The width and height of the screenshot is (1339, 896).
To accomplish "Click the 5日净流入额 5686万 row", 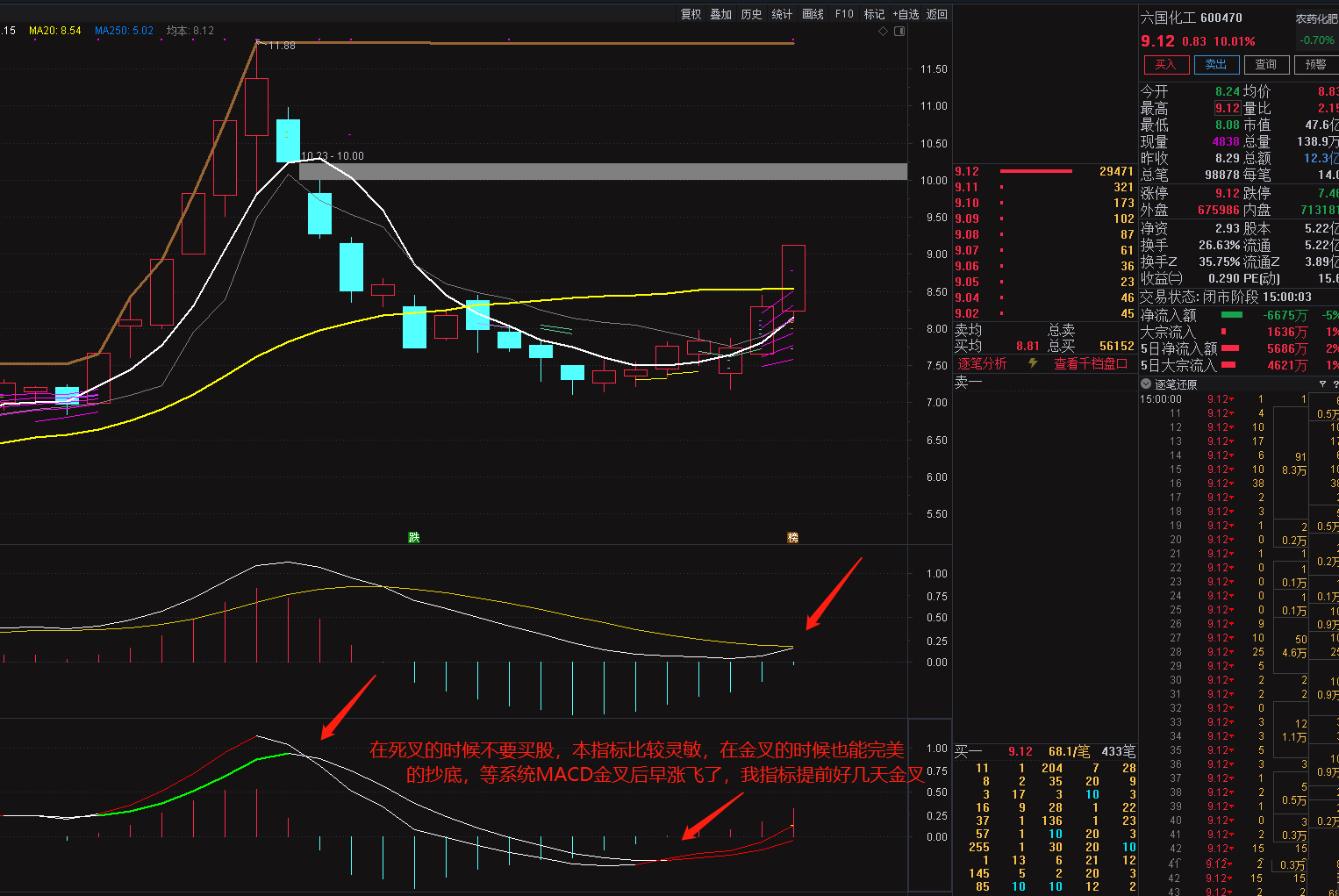I will pos(1239,348).
